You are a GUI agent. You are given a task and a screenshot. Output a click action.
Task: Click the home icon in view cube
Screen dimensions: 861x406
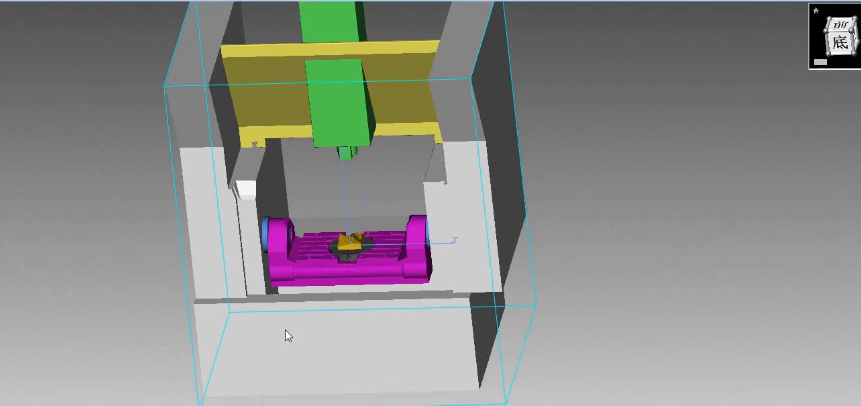(x=816, y=11)
